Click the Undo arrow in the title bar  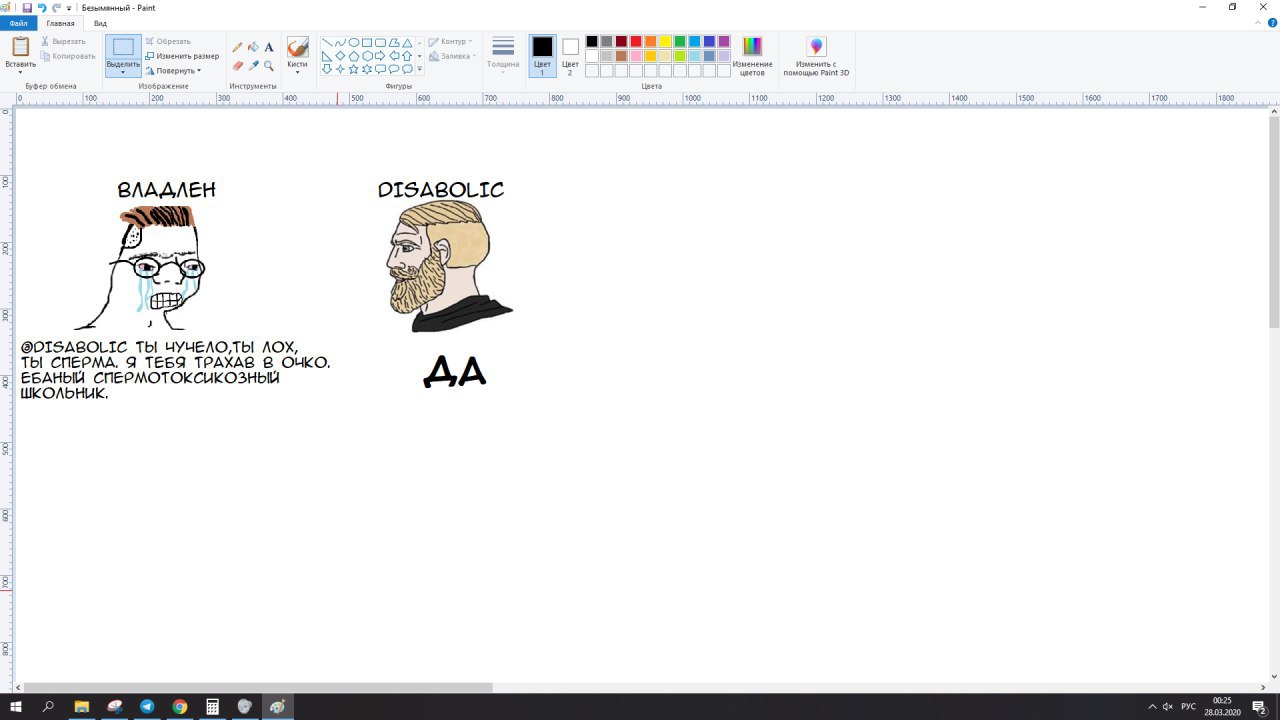[42, 7]
